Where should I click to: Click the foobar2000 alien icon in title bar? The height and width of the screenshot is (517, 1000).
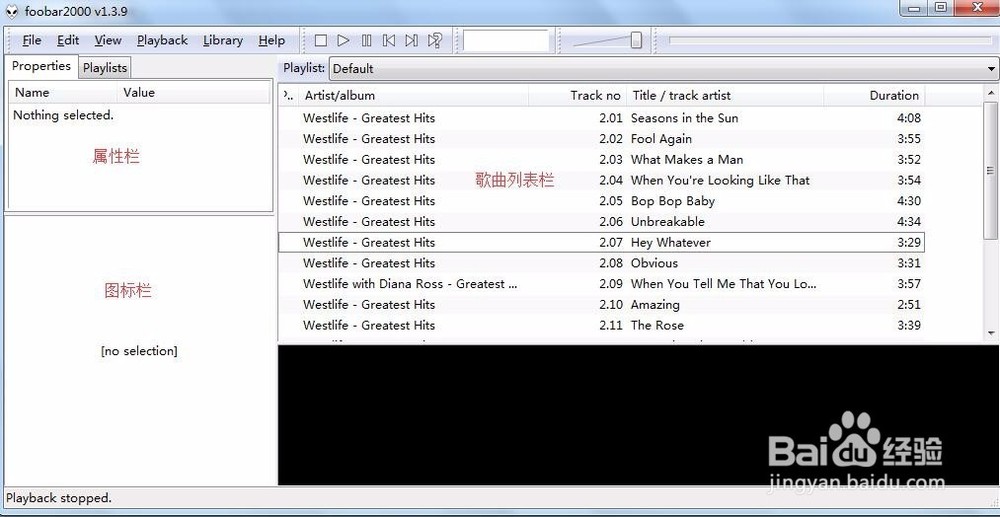point(11,10)
